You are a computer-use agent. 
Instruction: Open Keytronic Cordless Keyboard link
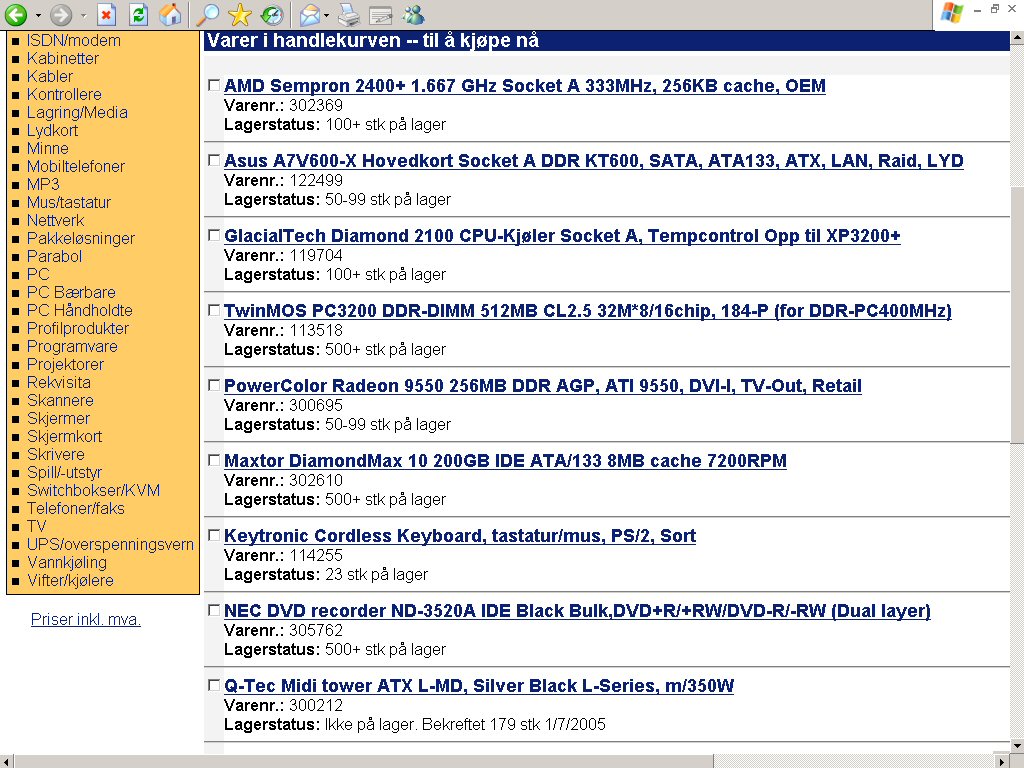pos(460,536)
